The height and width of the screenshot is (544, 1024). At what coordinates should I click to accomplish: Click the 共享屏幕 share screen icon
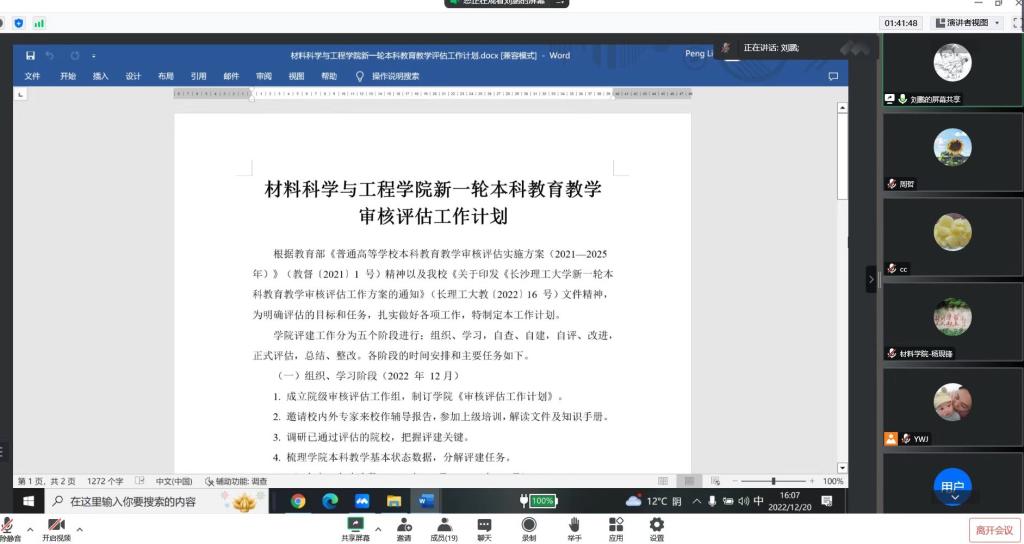tap(355, 525)
